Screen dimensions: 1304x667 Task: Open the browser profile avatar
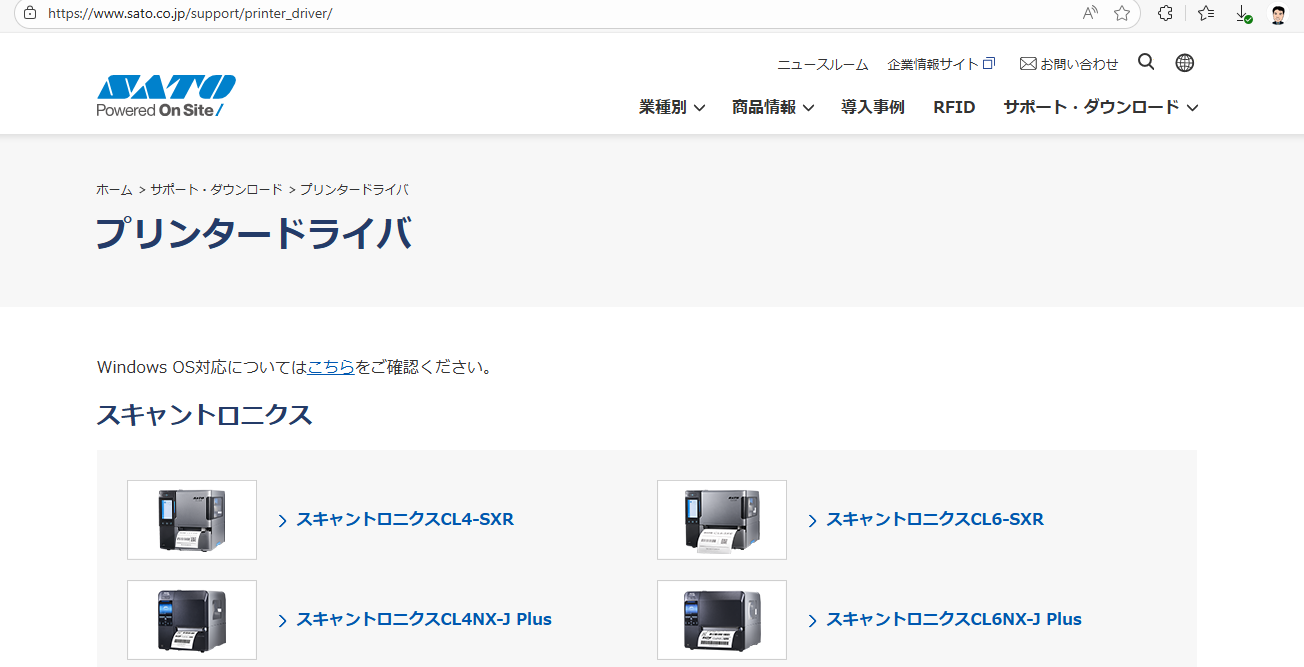(x=1278, y=13)
